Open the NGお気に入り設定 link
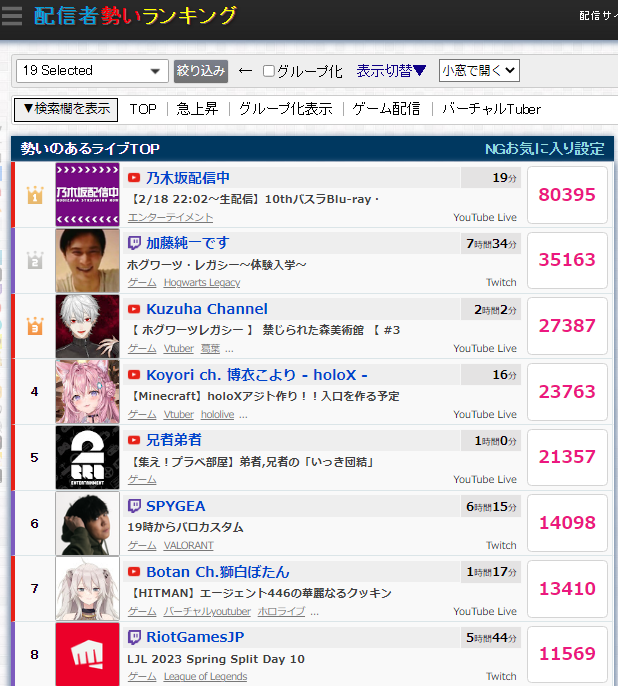The height and width of the screenshot is (686, 618). (545, 149)
